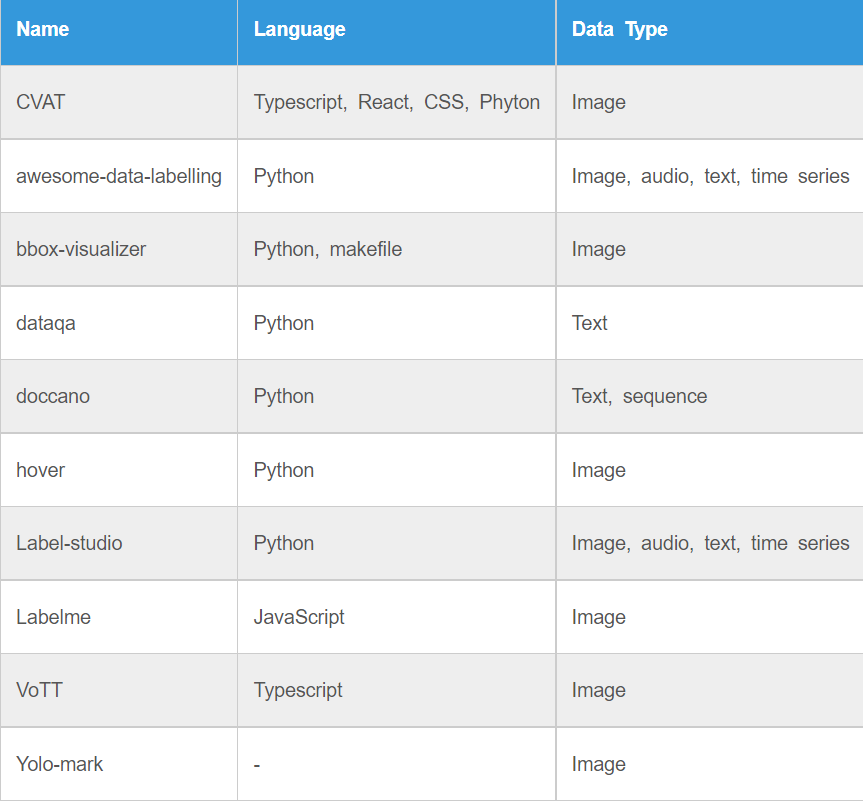The height and width of the screenshot is (802, 863).
Task: Click Label-studio's Image, audio, text, time series cell
Action: (x=712, y=543)
